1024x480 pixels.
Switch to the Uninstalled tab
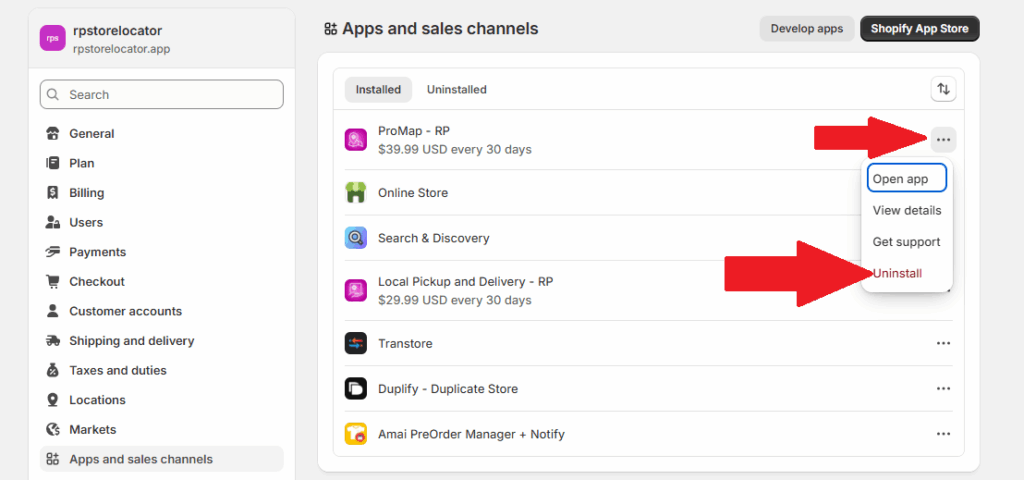pos(456,89)
